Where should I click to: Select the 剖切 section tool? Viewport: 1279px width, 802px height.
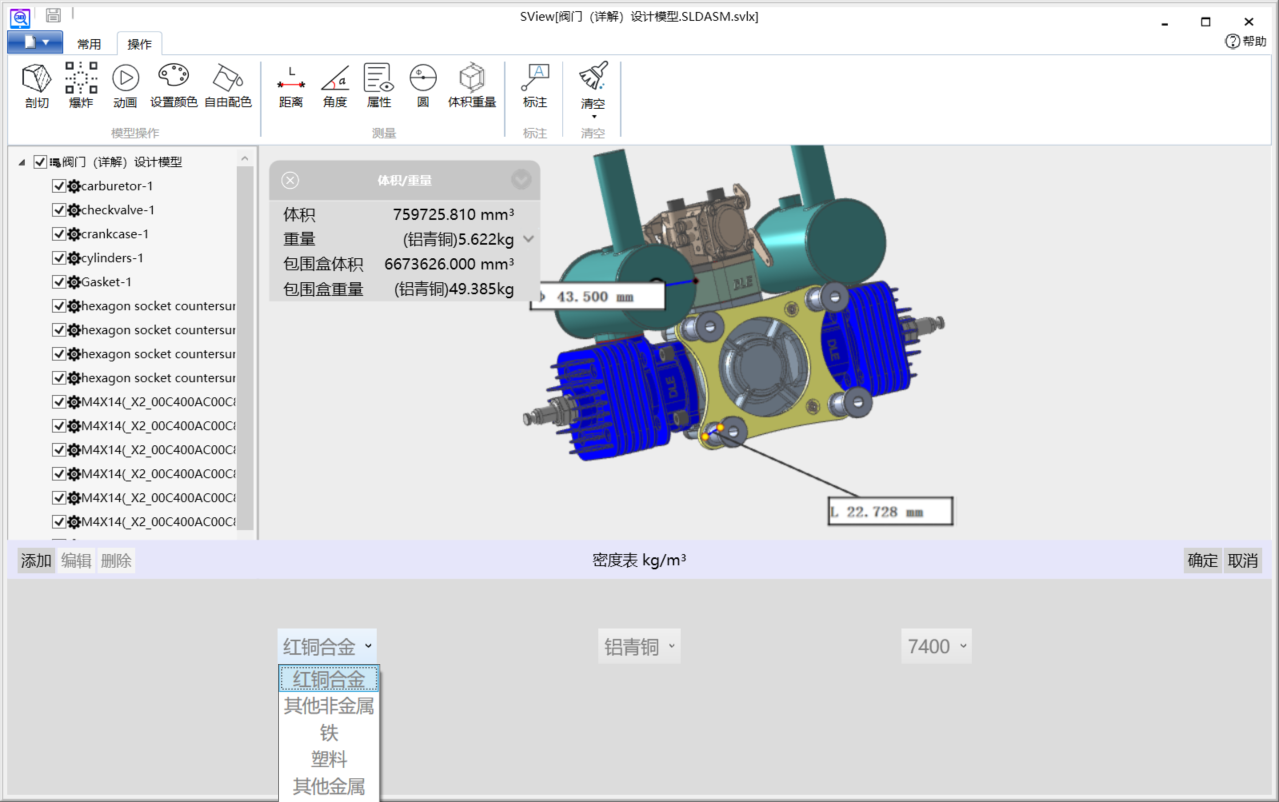click(x=37, y=86)
